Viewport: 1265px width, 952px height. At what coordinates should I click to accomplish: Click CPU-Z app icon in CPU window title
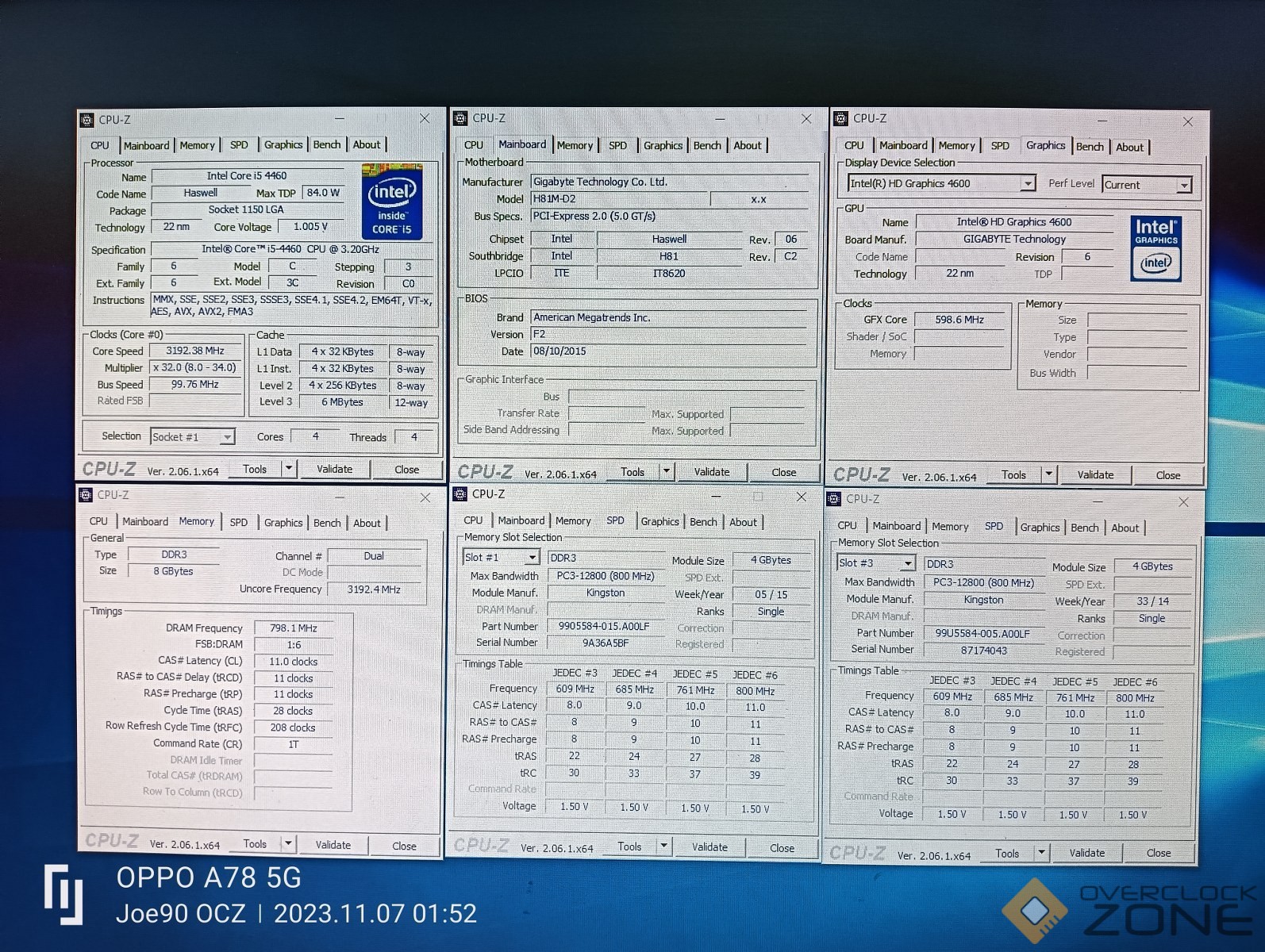87,120
